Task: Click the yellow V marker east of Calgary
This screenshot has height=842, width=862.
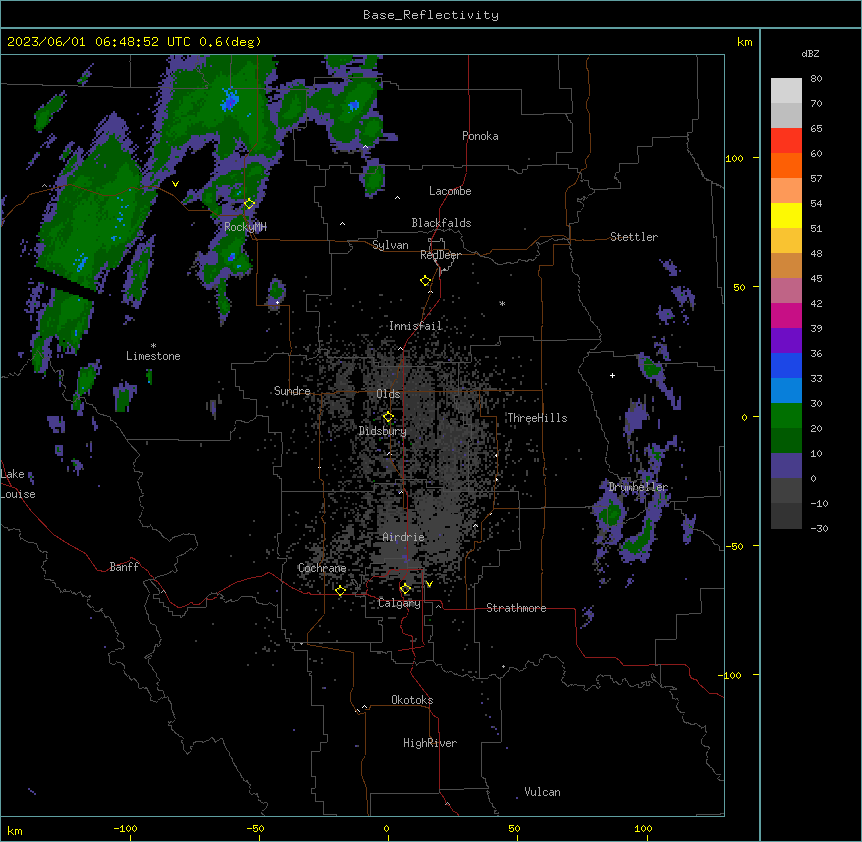Action: pyautogui.click(x=429, y=584)
